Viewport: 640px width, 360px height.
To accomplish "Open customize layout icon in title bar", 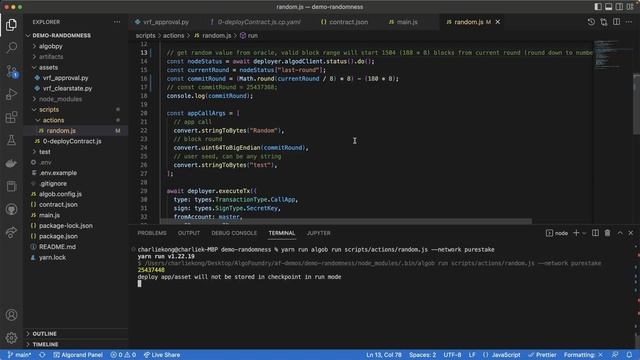I will (x=630, y=7).
